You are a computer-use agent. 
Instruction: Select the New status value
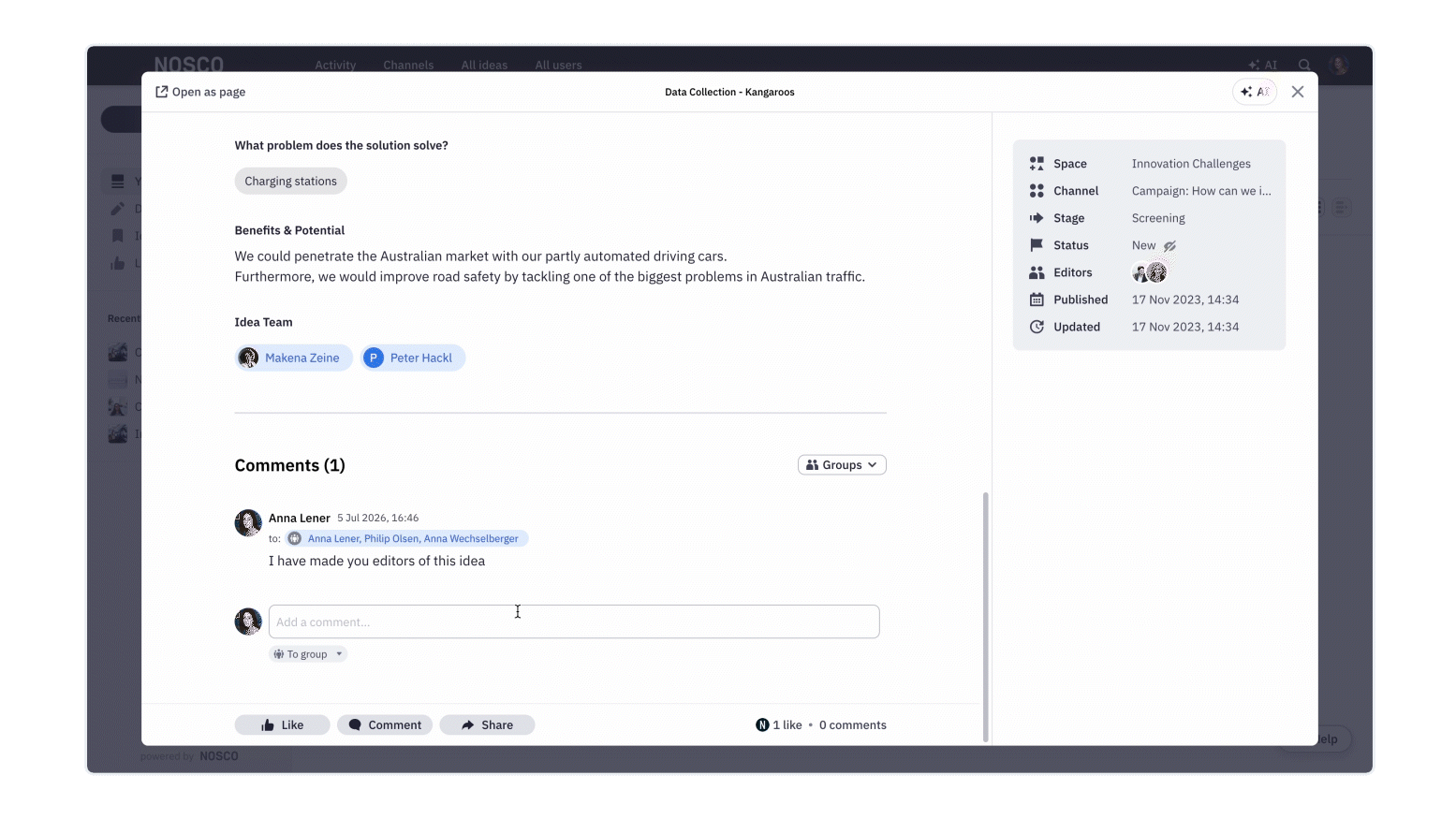(1143, 245)
